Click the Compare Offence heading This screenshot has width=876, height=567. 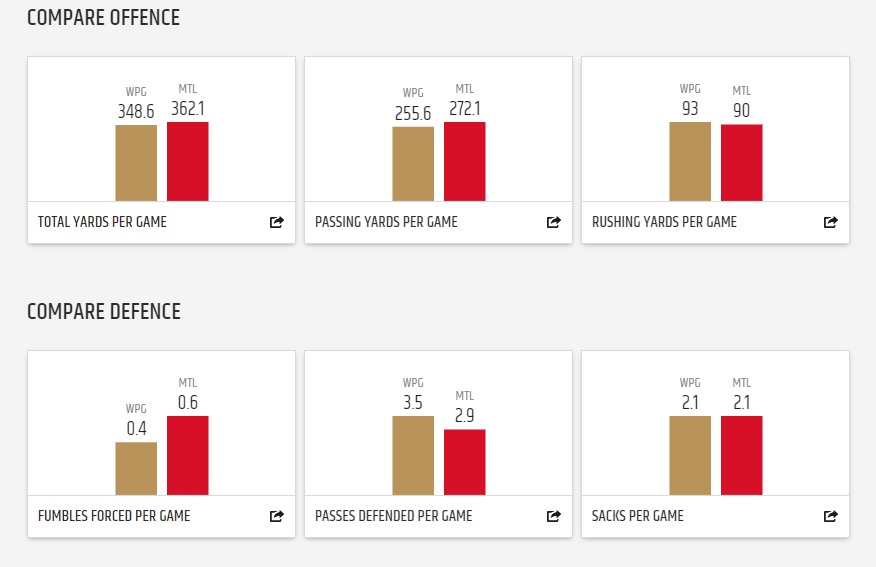click(103, 18)
